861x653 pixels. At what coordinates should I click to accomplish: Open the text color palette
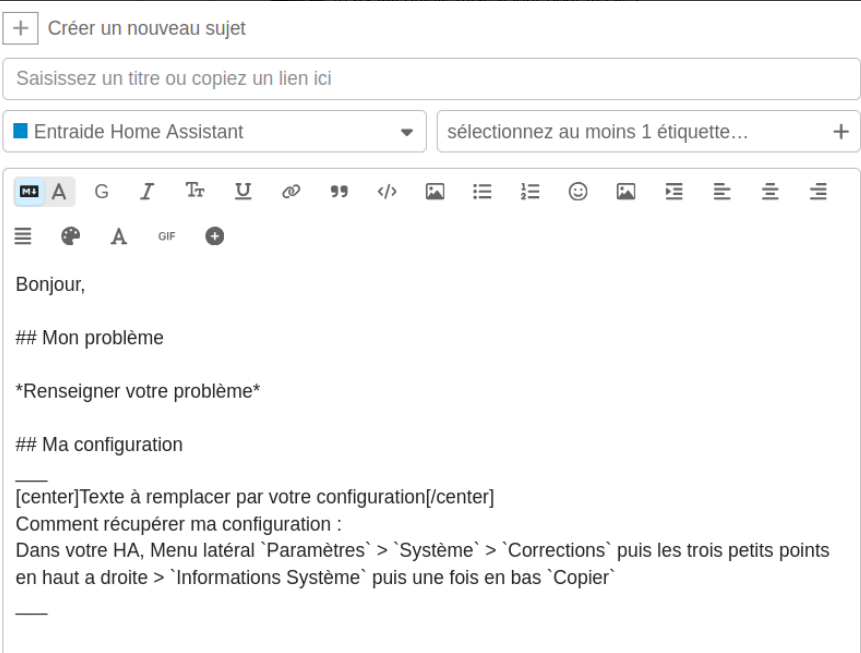click(x=71, y=237)
